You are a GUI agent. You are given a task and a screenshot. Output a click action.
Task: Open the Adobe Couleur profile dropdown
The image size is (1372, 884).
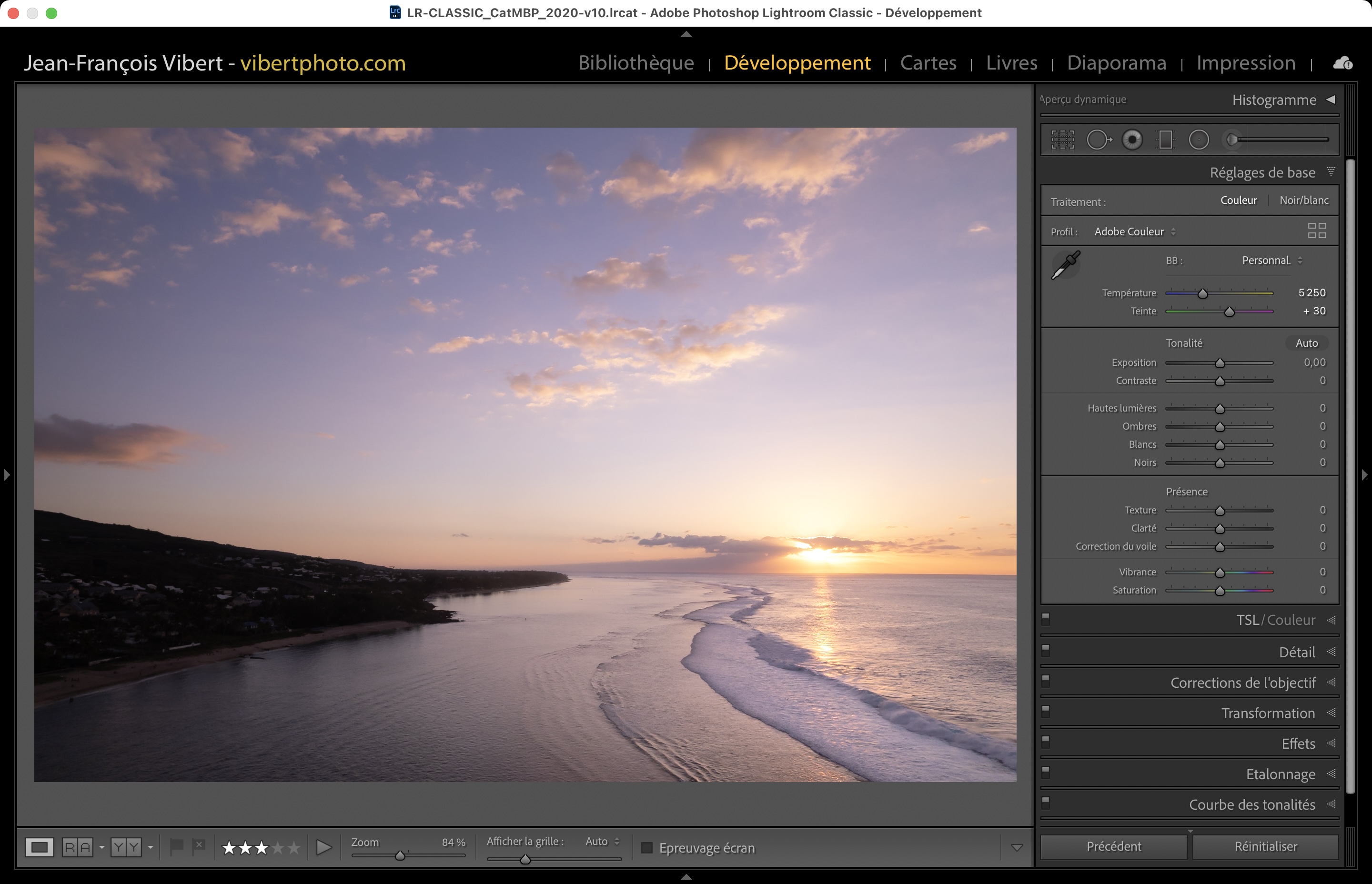click(1134, 231)
